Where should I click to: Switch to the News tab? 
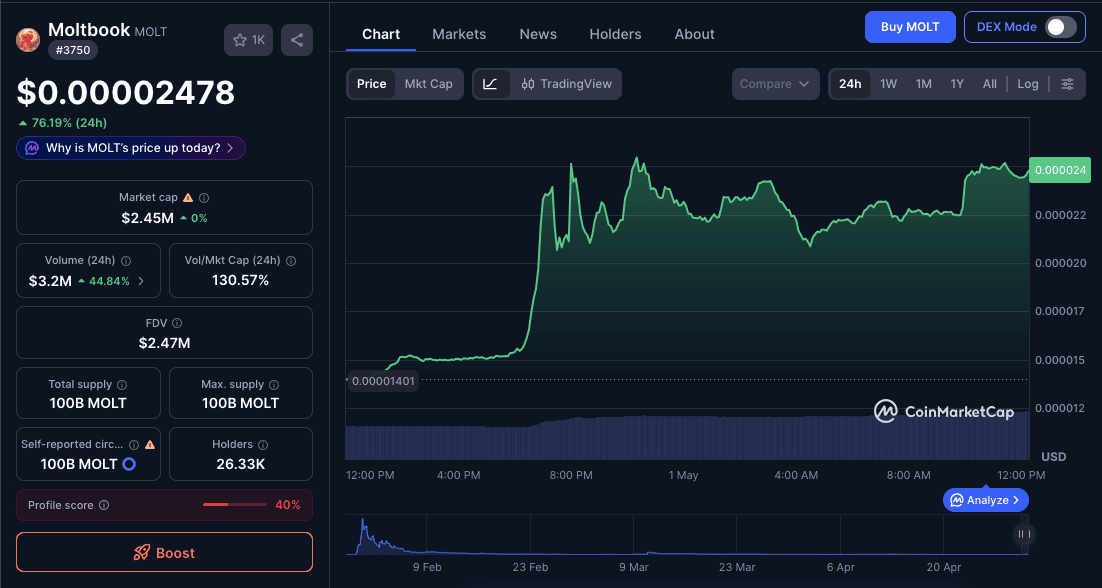pos(538,34)
